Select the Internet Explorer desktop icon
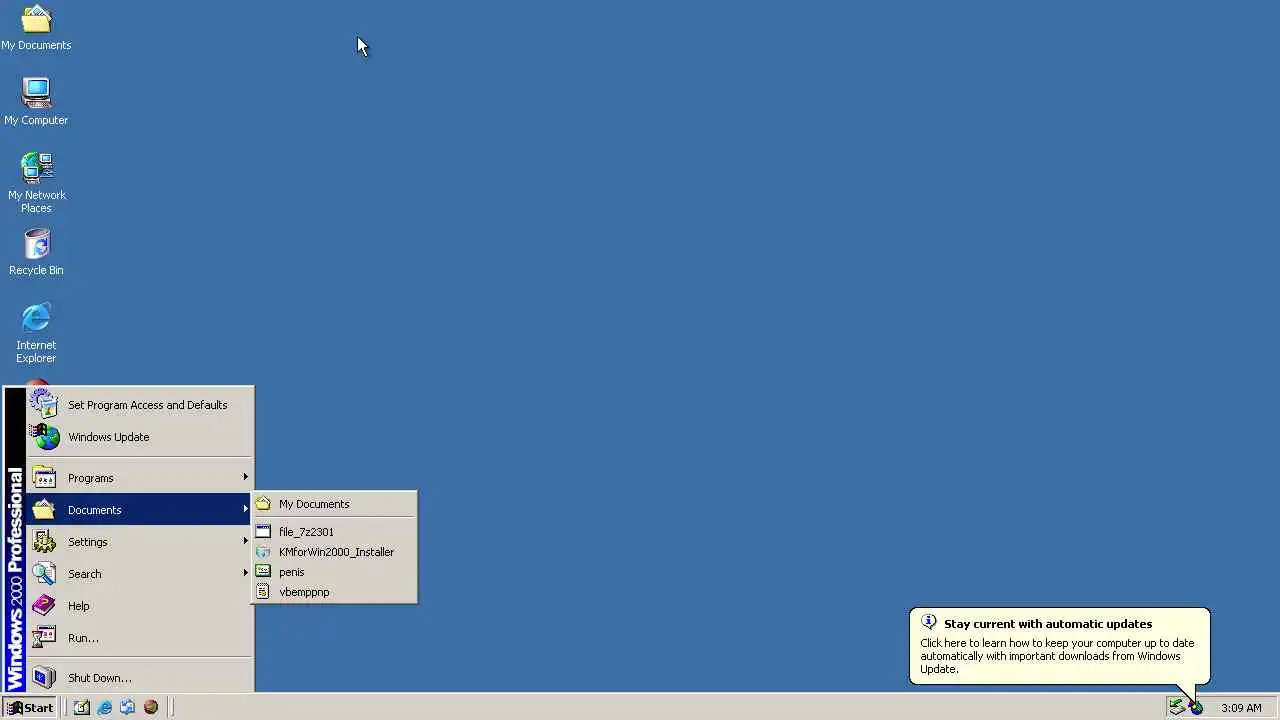This screenshot has height=720, width=1280. (x=36, y=334)
